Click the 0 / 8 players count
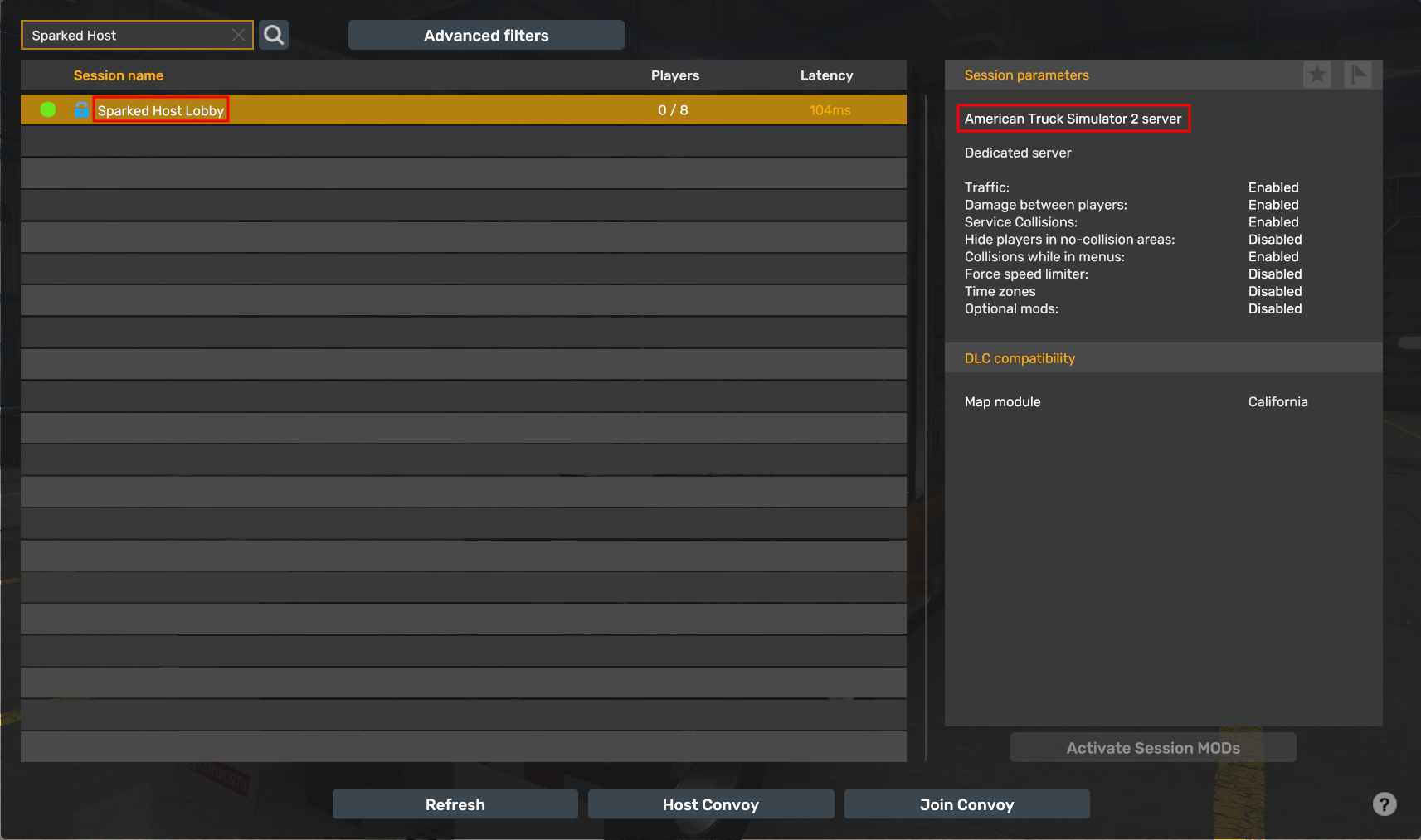Image resolution: width=1421 pixels, height=840 pixels. [673, 110]
